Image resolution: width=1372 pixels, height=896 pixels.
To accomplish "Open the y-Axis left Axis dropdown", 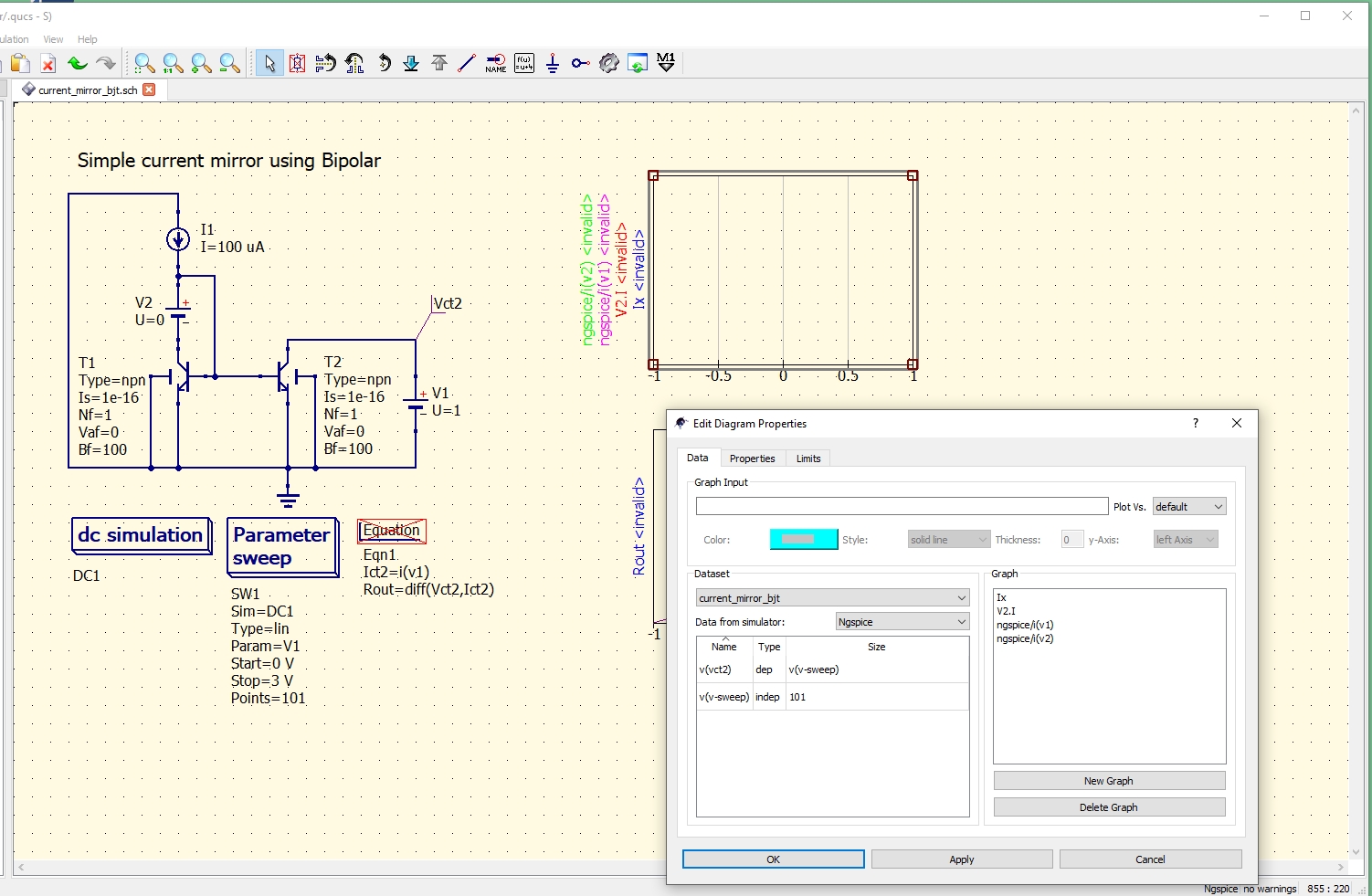I will 1186,540.
